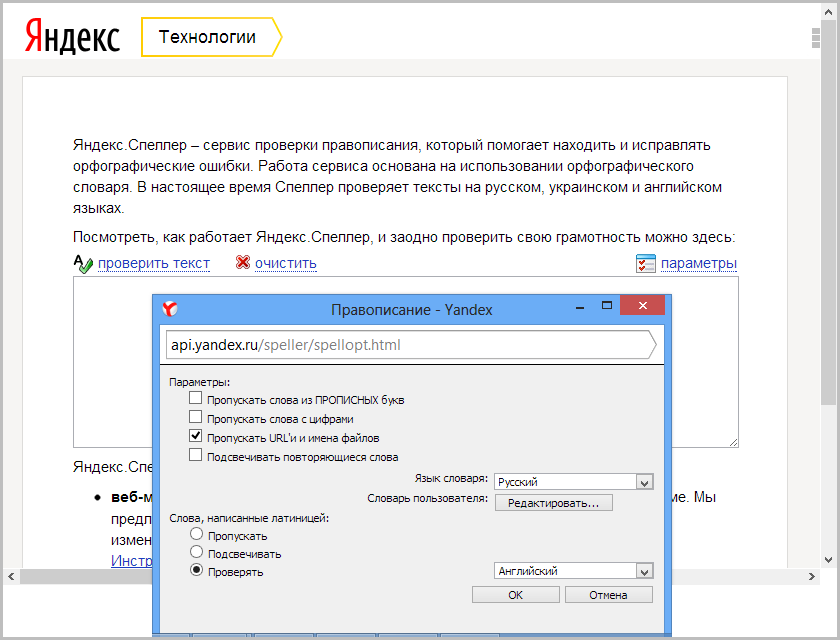Click the Отмена button
Screen dimensions: 840x640
pos(609,595)
